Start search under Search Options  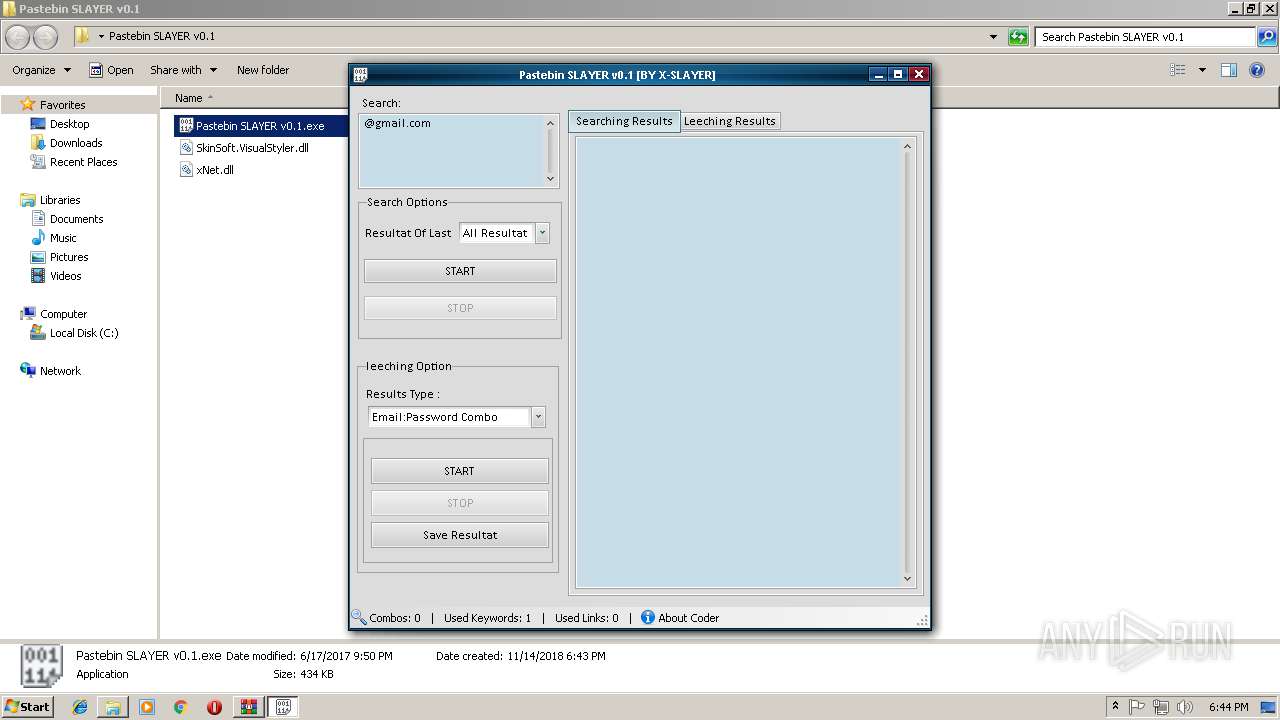tap(460, 271)
